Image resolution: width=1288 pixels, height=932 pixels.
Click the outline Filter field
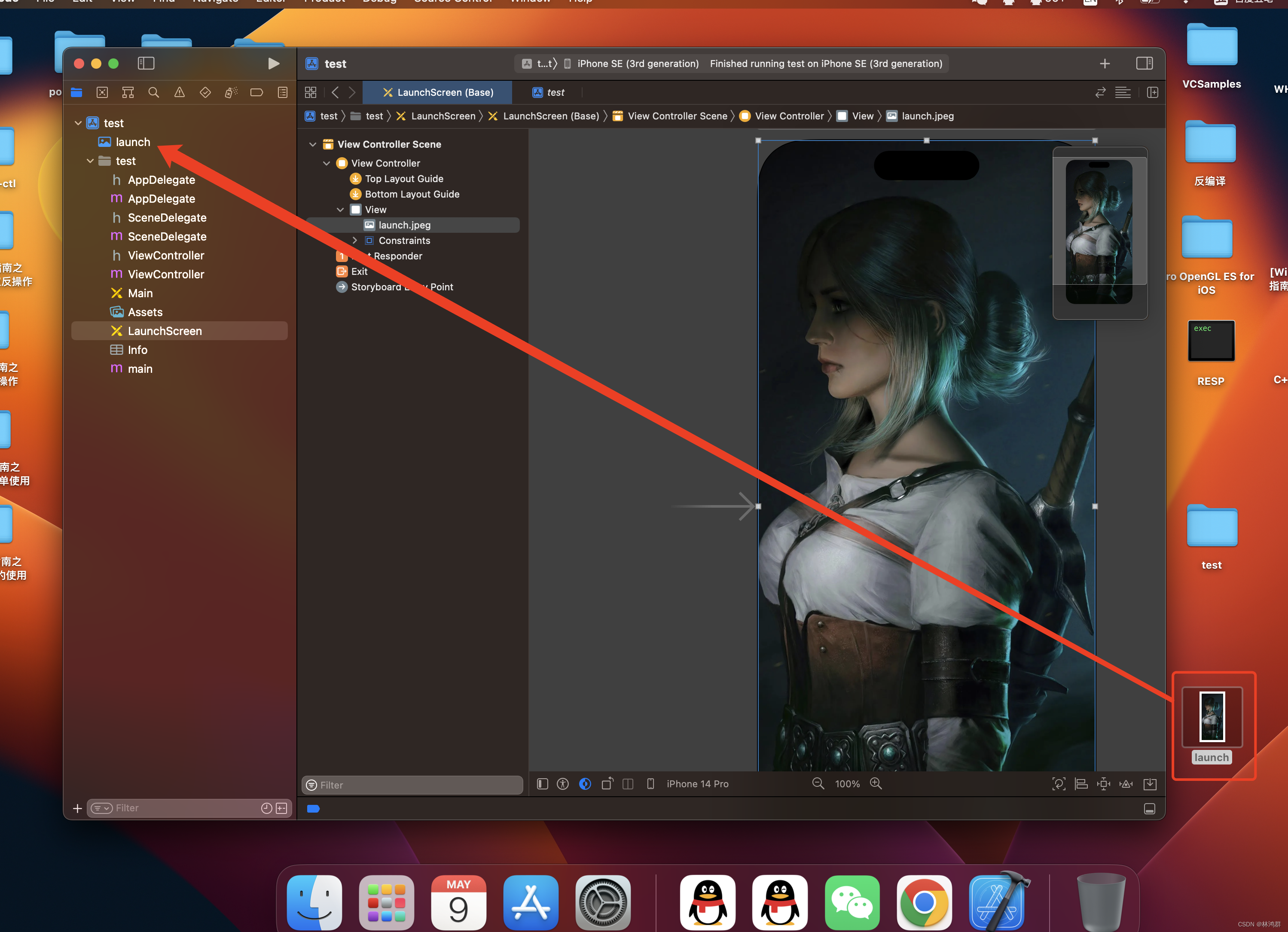click(x=412, y=785)
